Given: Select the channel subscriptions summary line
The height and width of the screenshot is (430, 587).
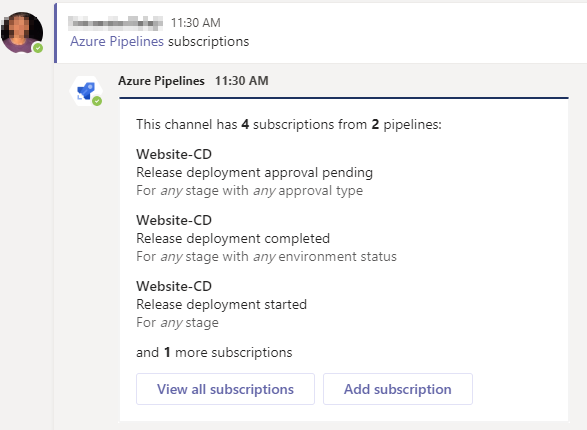Looking at the screenshot, I should coord(289,124).
